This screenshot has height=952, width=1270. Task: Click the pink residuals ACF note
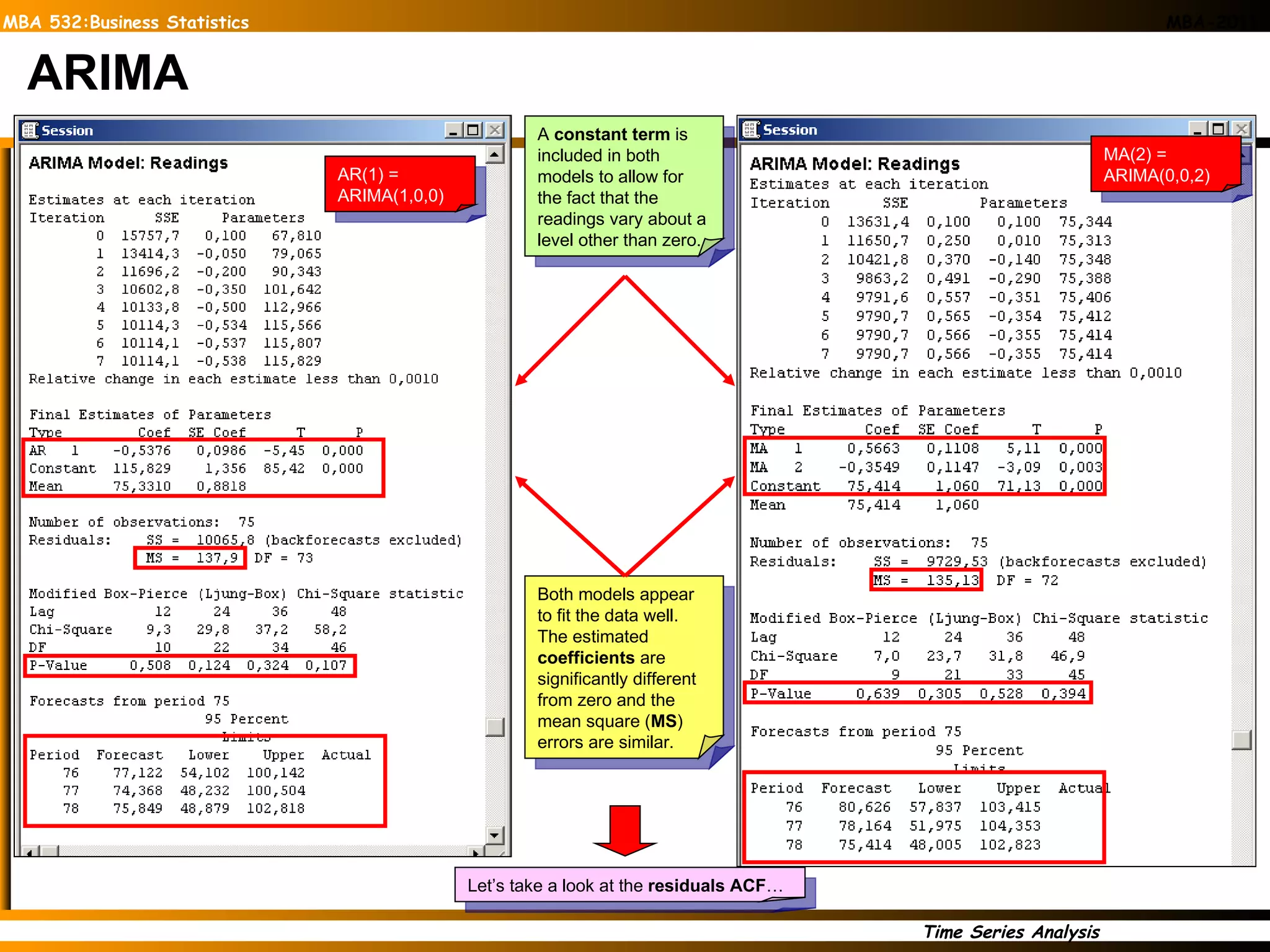coord(630,884)
